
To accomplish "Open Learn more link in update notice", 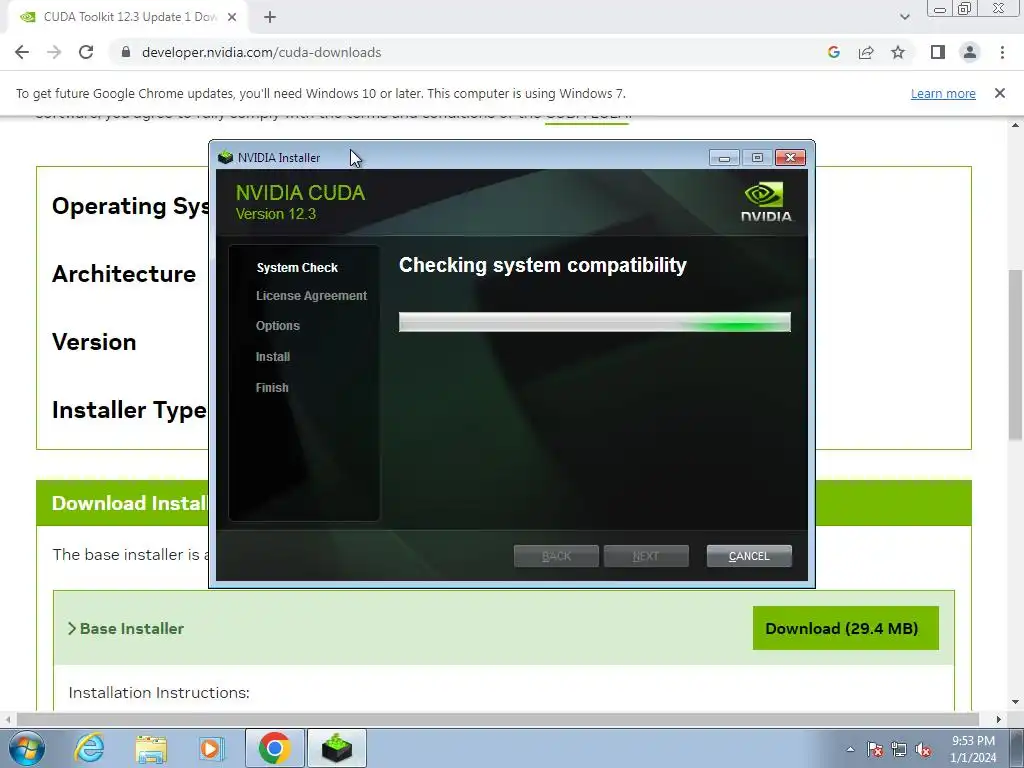I will pos(943,93).
